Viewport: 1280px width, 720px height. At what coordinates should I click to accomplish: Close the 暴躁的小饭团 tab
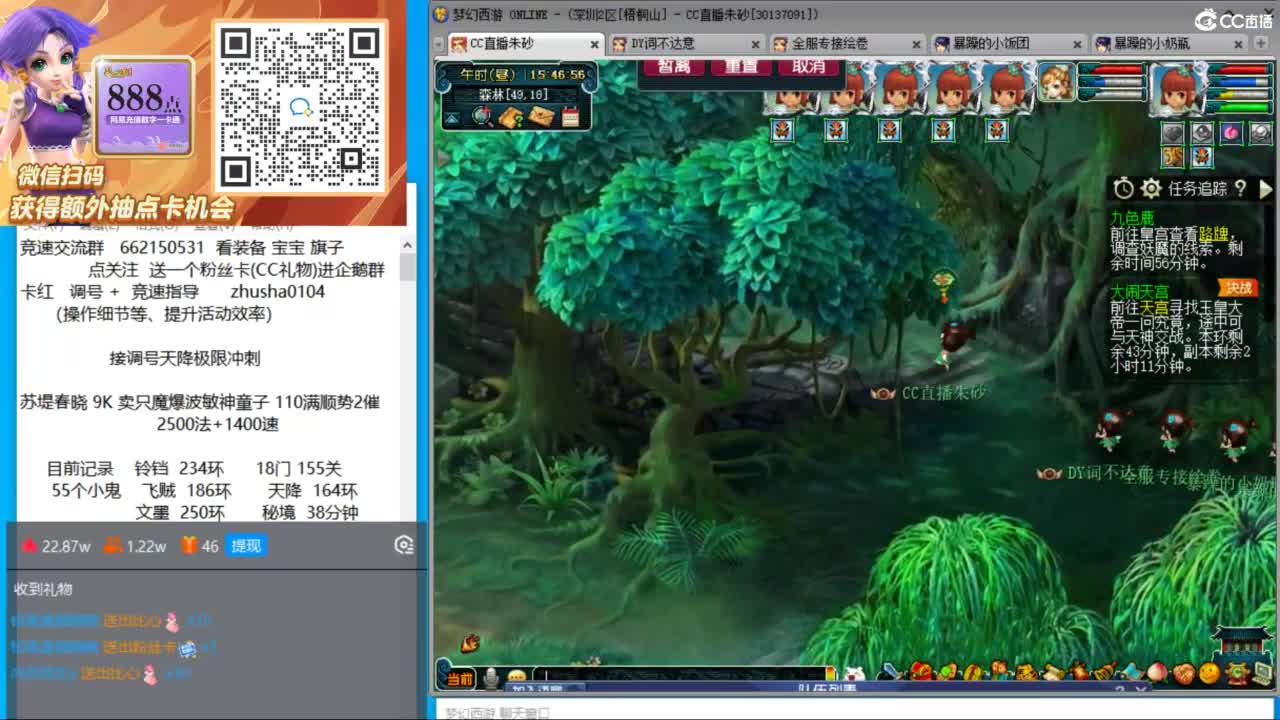(x=1076, y=44)
